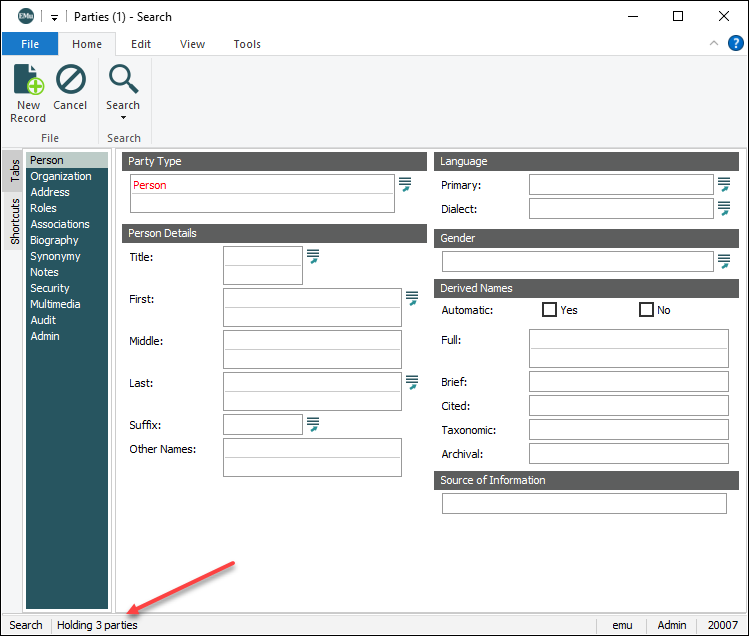Image resolution: width=749 pixels, height=636 pixels.
Task: Open lookup list for Title field
Action: coord(312,257)
